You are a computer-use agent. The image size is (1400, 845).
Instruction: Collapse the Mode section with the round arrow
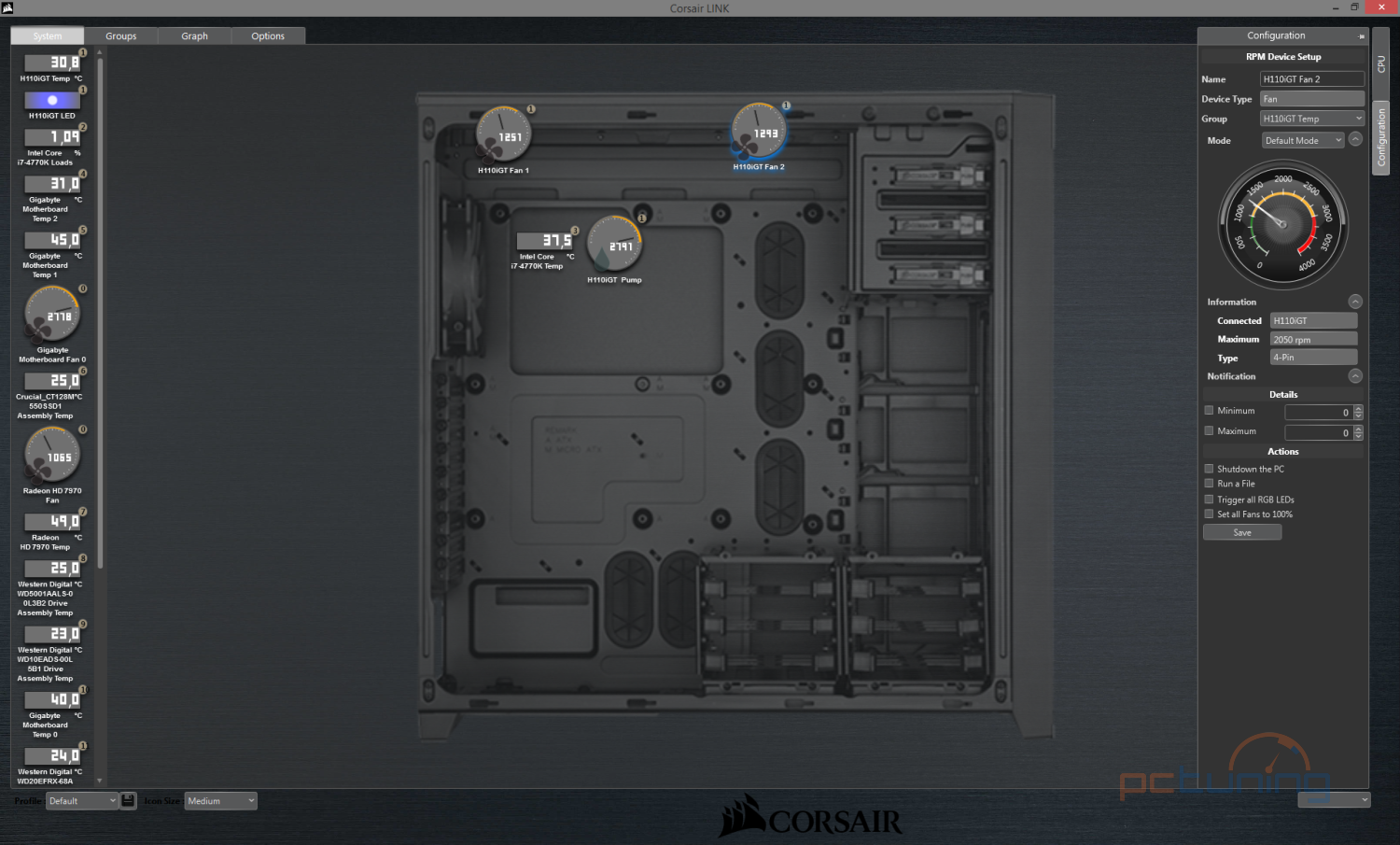click(x=1355, y=139)
